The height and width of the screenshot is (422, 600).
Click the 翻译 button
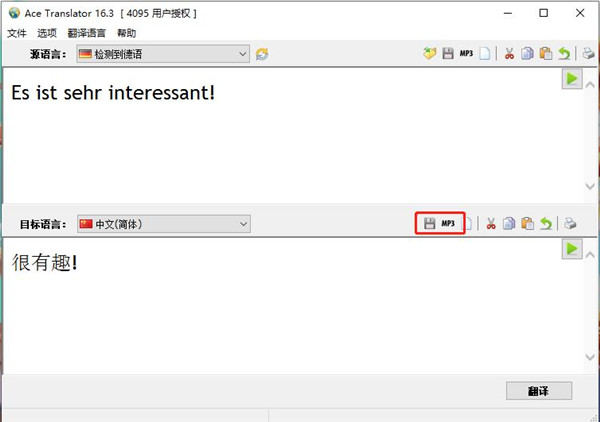click(539, 391)
